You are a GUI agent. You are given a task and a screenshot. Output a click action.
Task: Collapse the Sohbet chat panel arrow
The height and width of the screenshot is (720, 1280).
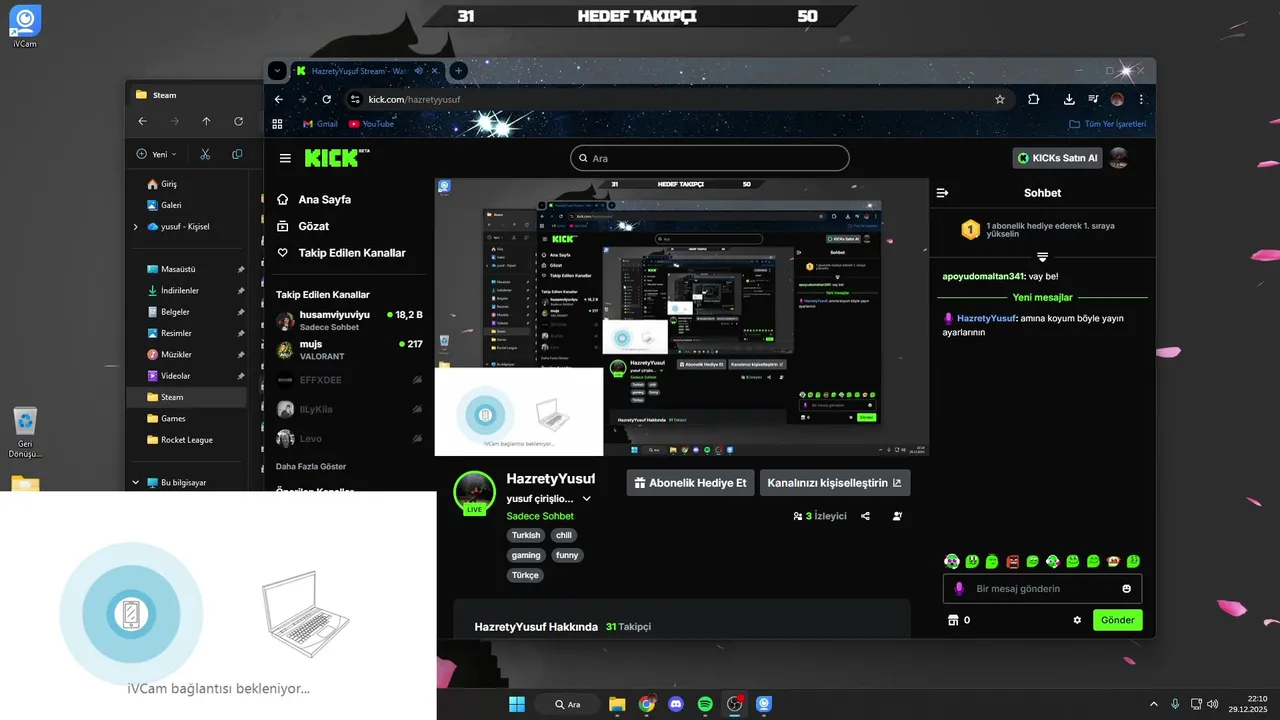click(x=942, y=193)
